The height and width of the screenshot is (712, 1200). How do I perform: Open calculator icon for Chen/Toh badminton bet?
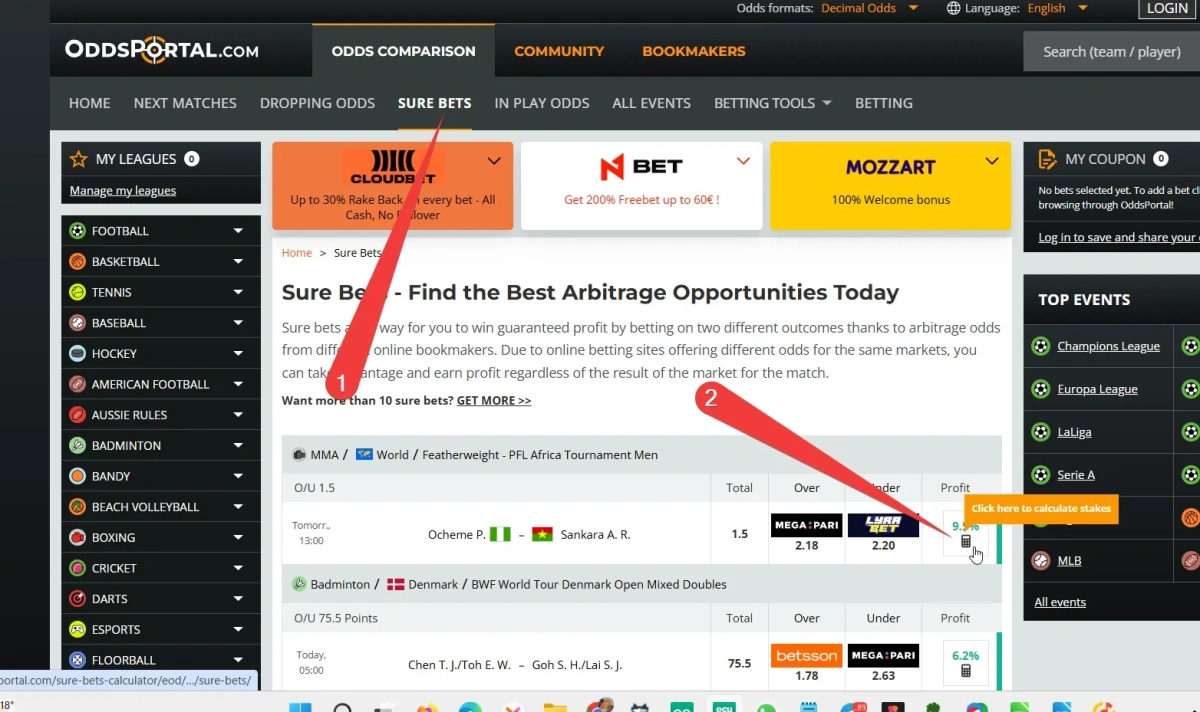pos(966,671)
